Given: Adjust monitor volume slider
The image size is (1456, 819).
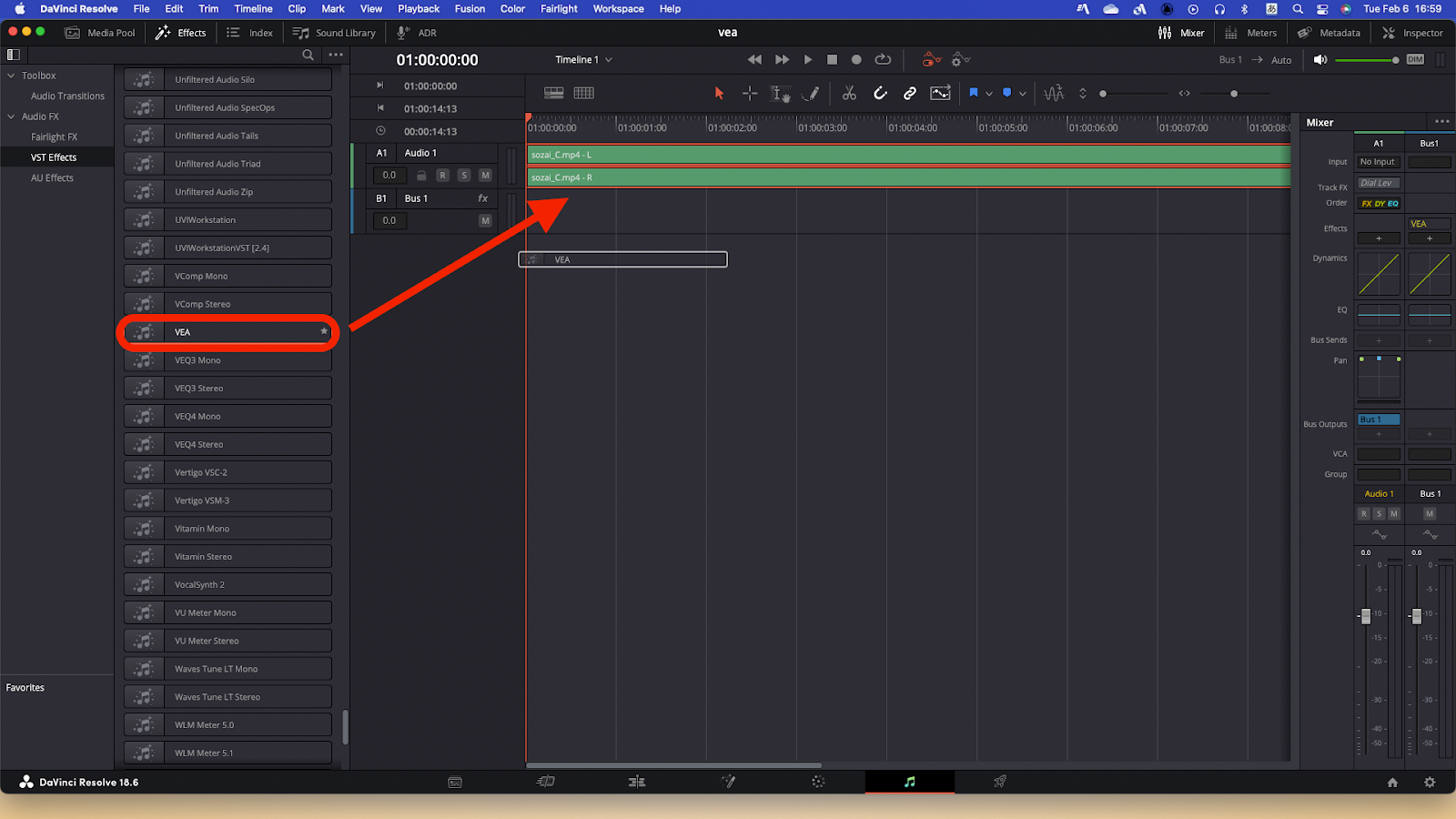Looking at the screenshot, I should 1367,60.
